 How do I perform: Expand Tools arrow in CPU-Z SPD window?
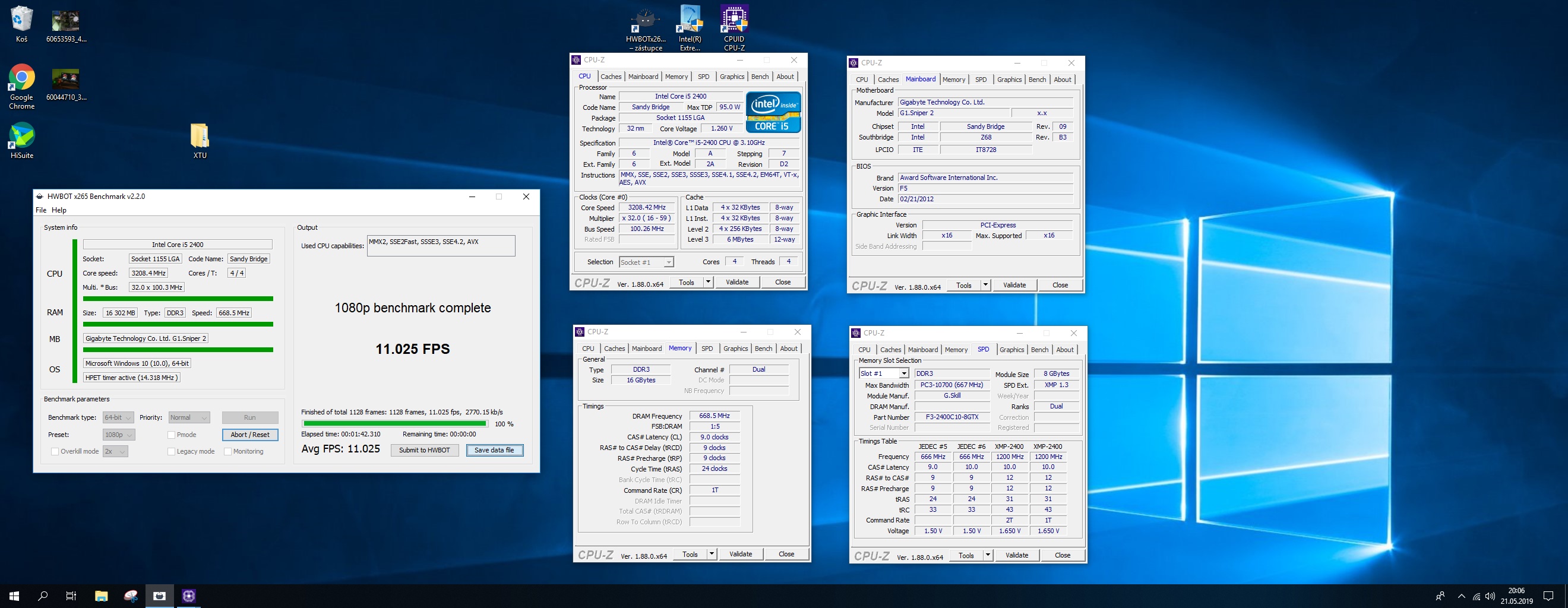coord(988,555)
